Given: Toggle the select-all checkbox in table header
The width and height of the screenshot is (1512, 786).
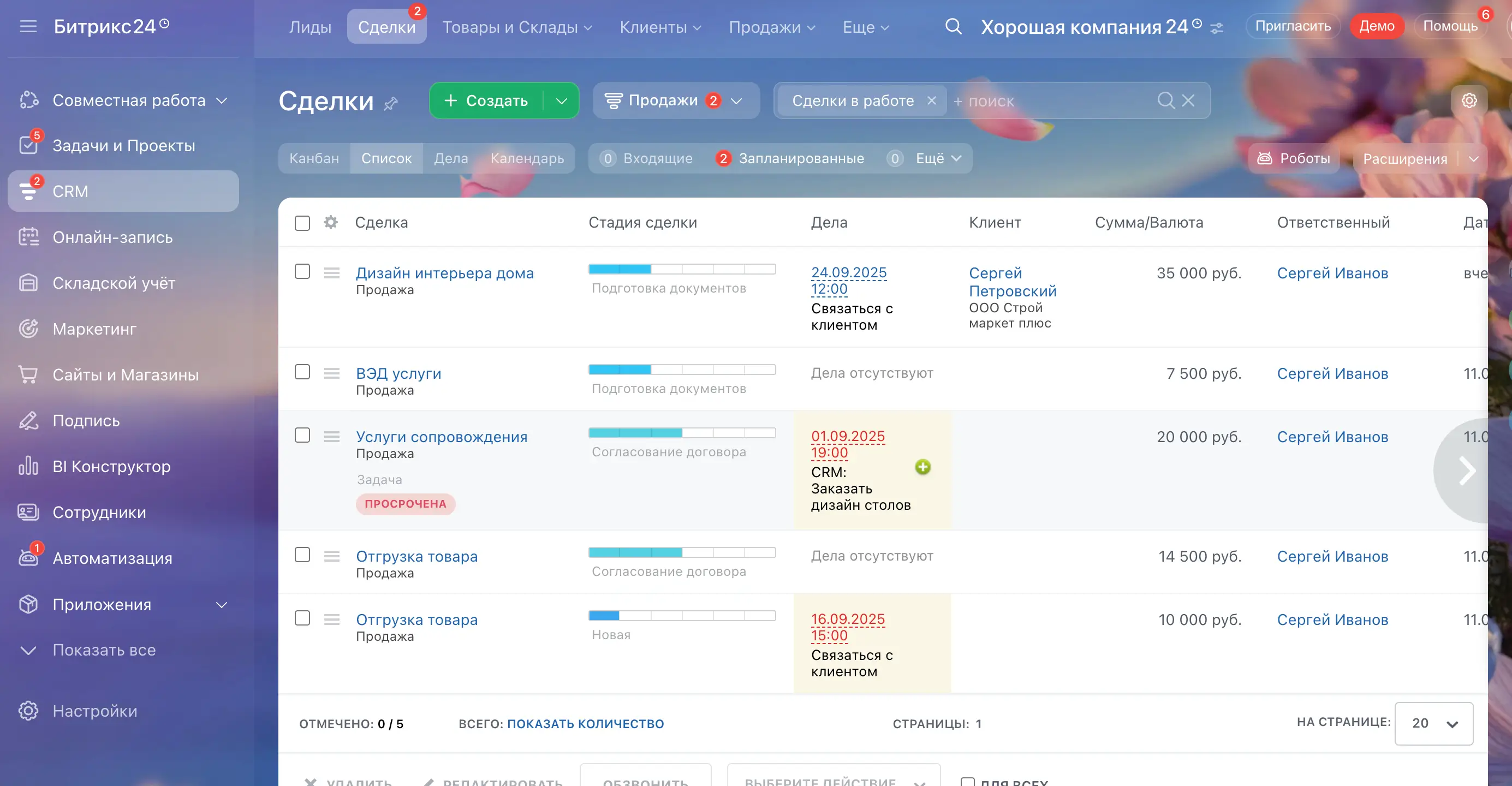Looking at the screenshot, I should (302, 223).
